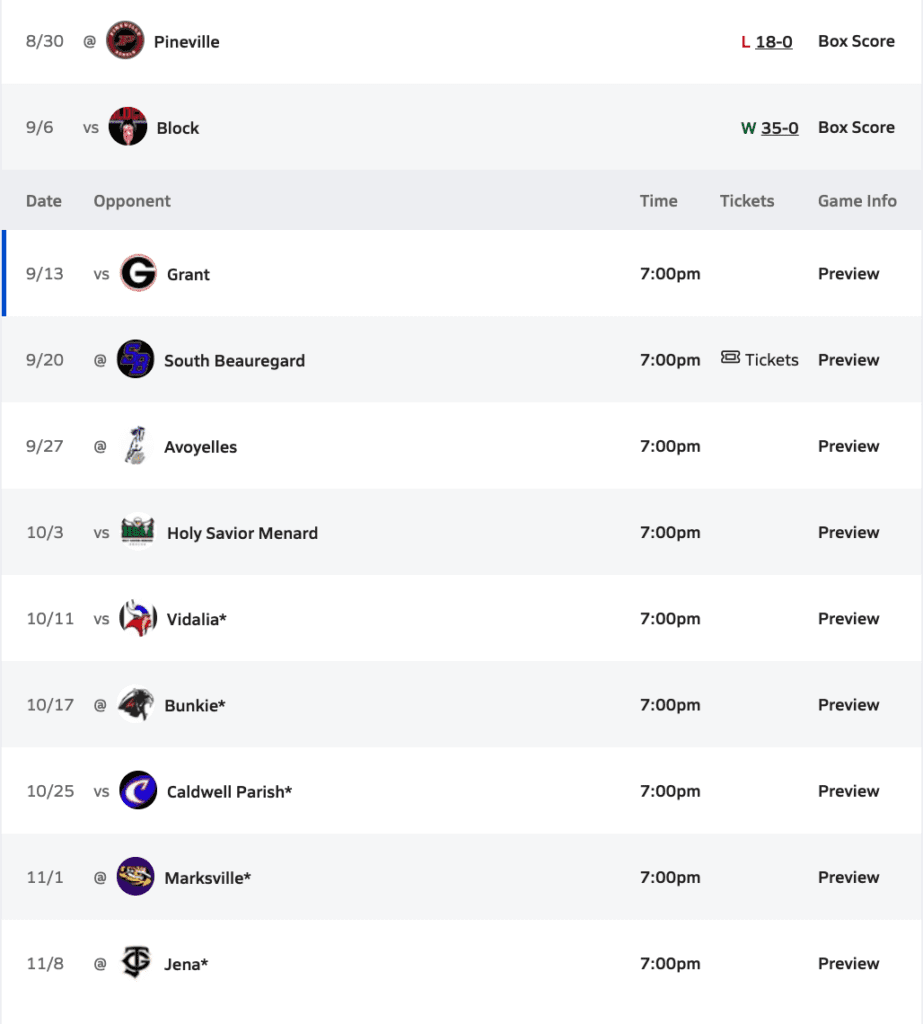Click the Date column header

tap(44, 201)
